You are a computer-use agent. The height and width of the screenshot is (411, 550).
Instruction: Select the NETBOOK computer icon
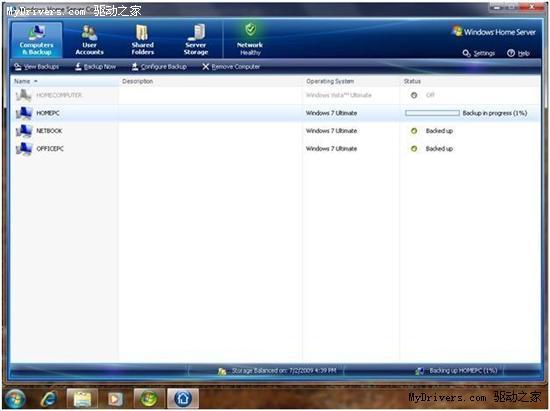(24, 131)
